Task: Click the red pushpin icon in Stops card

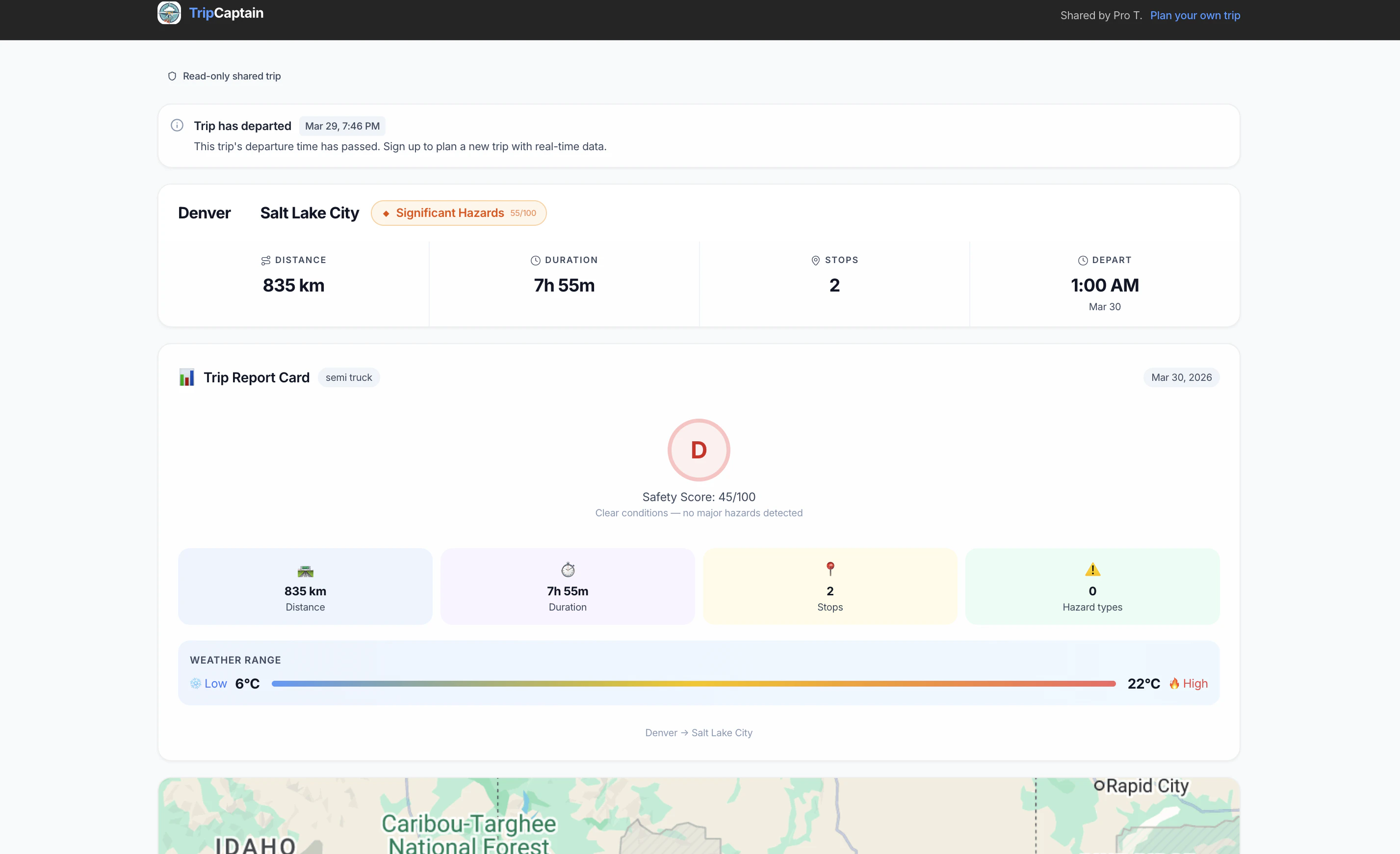Action: pos(830,568)
